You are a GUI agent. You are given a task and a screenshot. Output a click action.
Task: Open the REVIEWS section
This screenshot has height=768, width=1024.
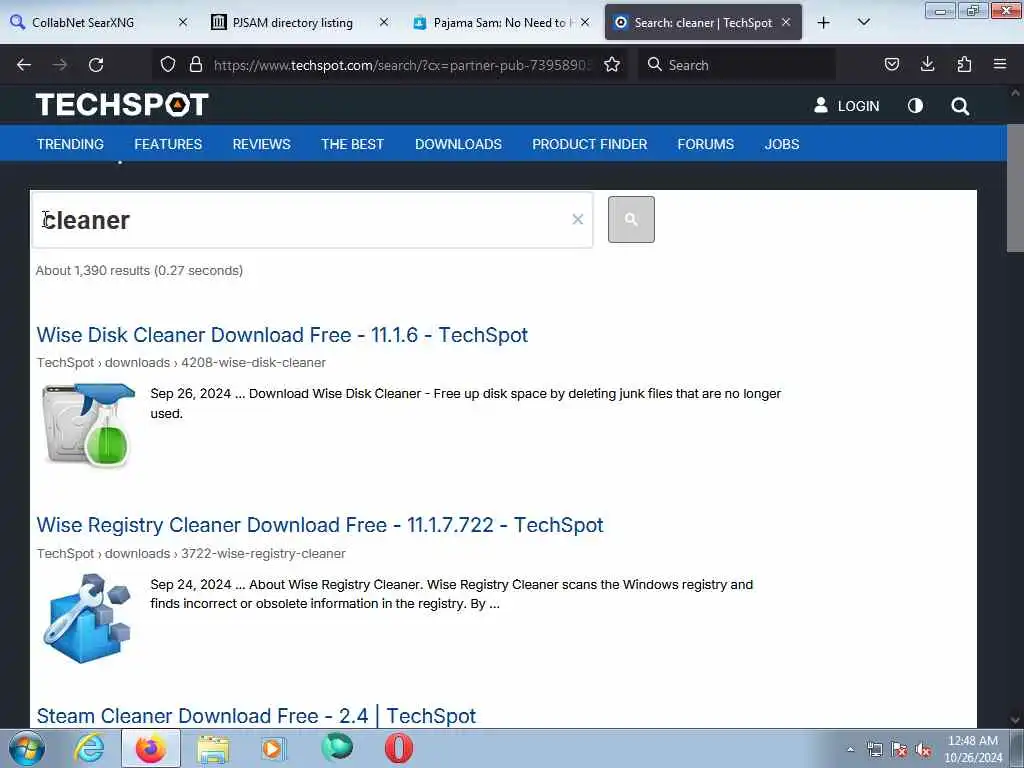pos(261,144)
